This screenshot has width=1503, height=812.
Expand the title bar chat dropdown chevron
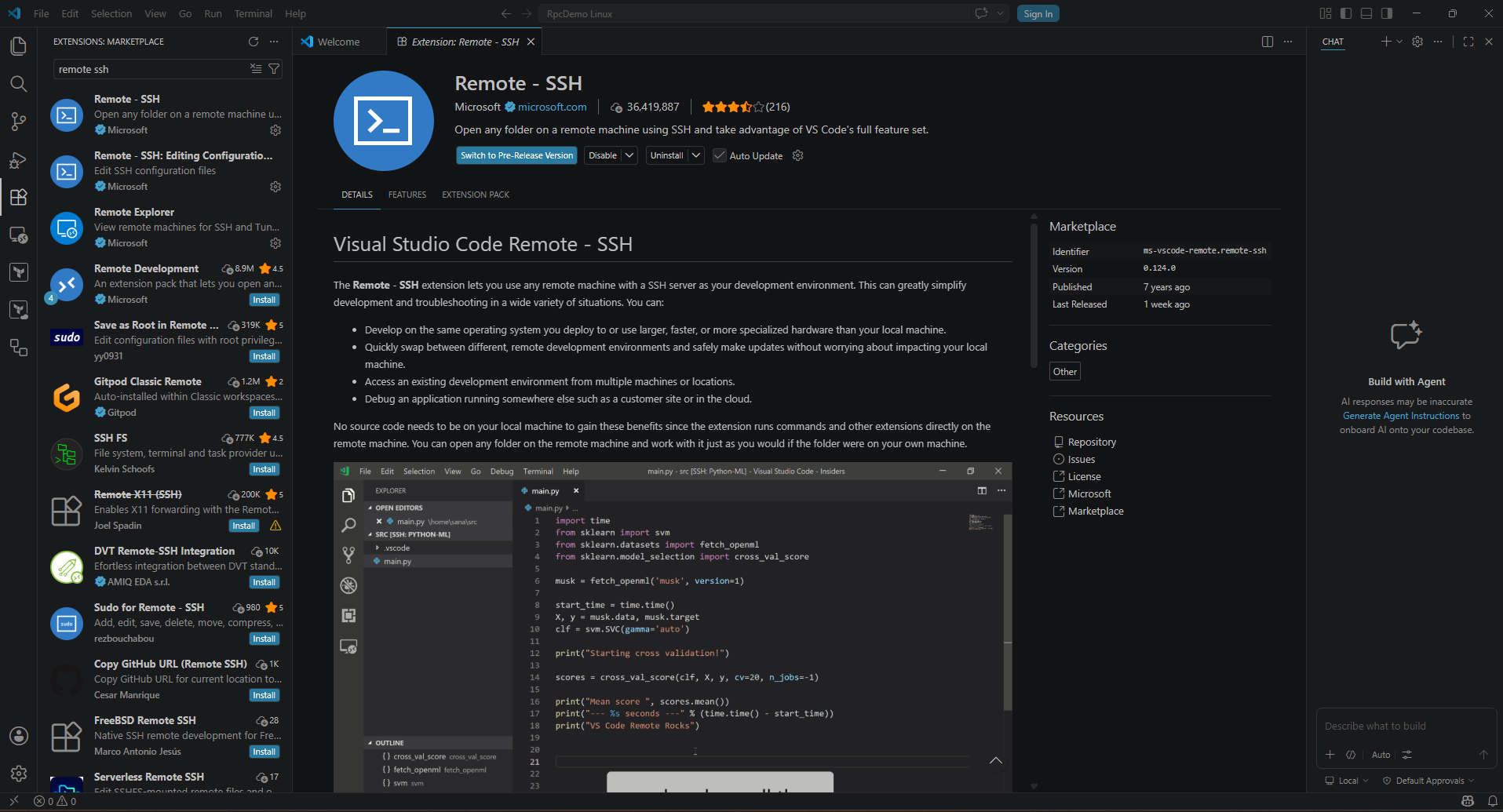(1000, 13)
